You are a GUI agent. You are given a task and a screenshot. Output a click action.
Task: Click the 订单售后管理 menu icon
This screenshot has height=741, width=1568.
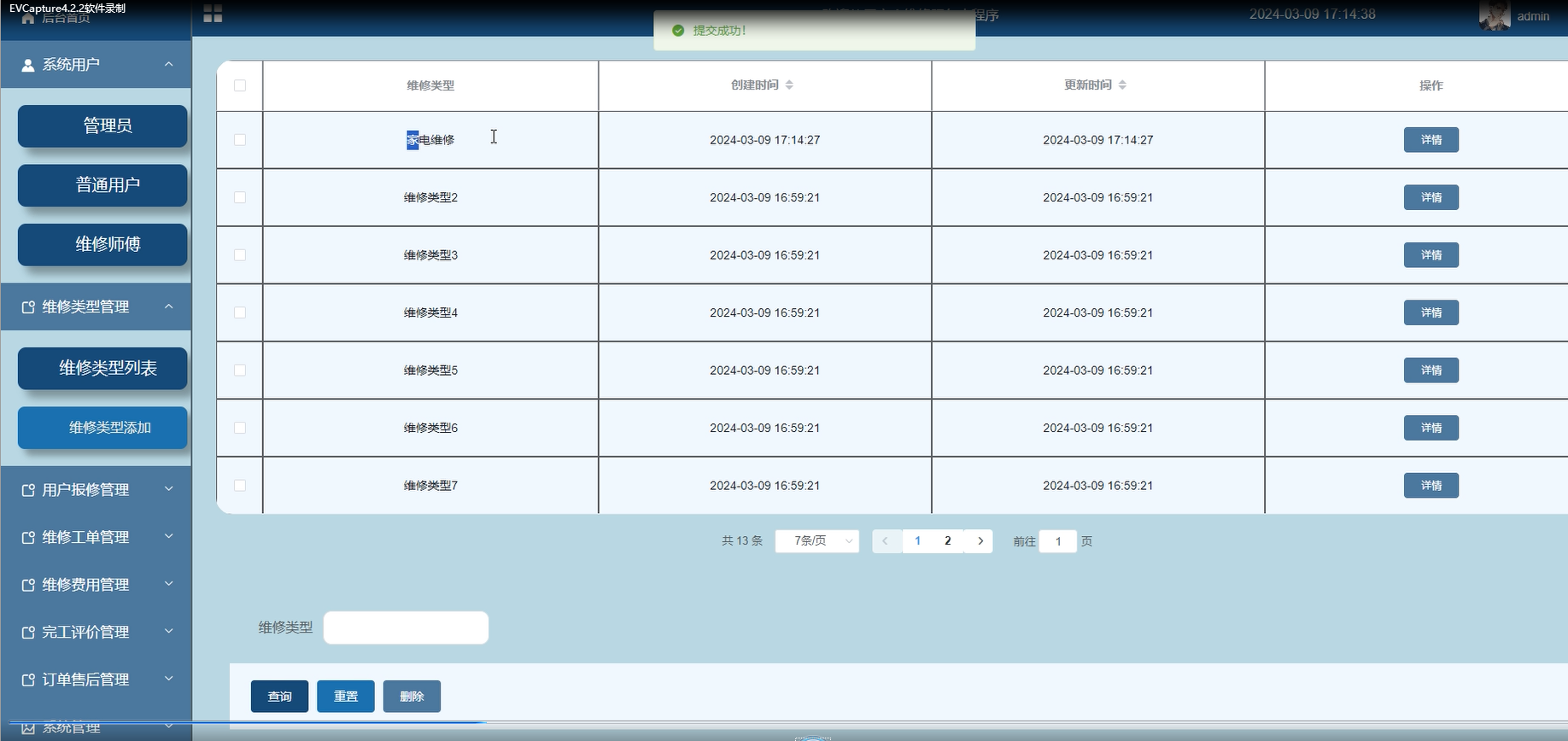coord(28,680)
